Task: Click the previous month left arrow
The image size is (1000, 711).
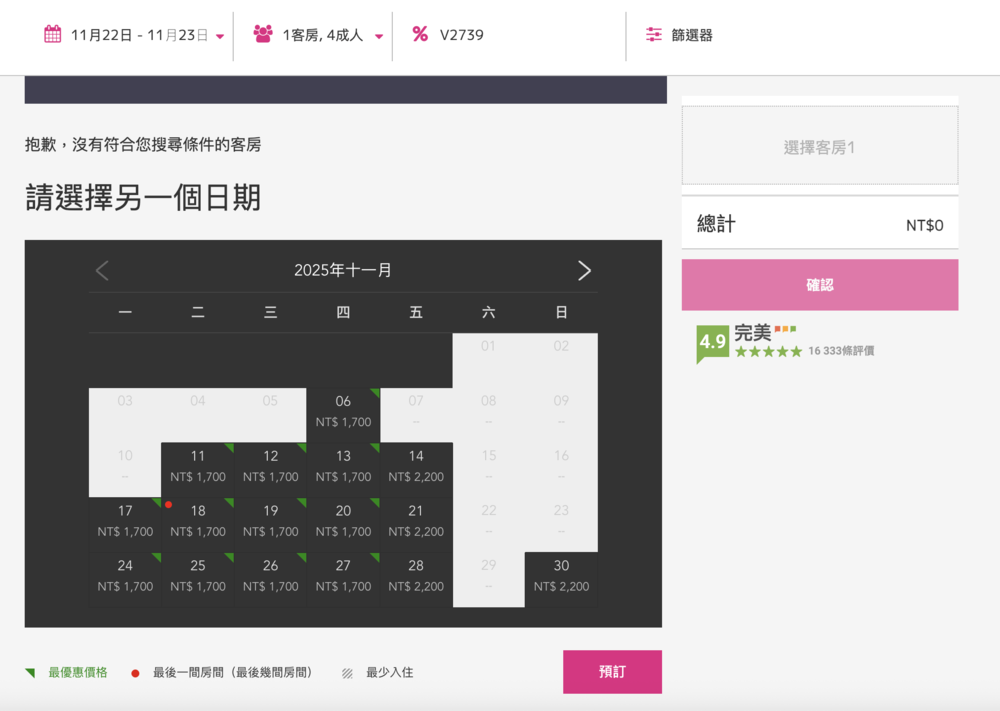Action: (101, 270)
